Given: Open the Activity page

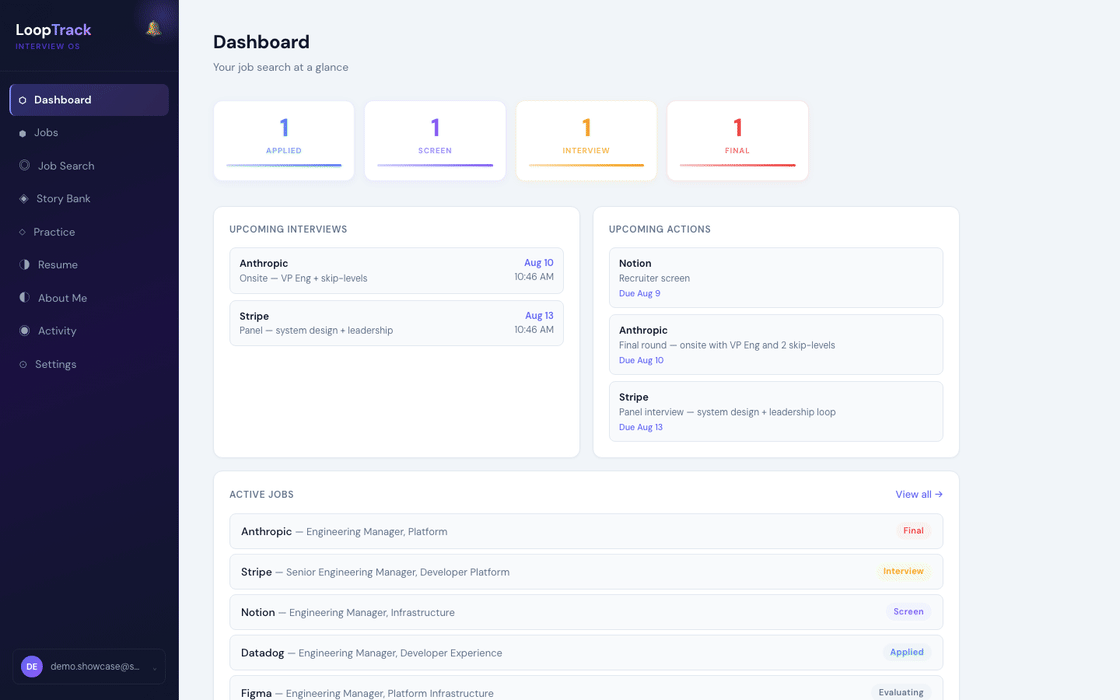Looking at the screenshot, I should coord(89,331).
